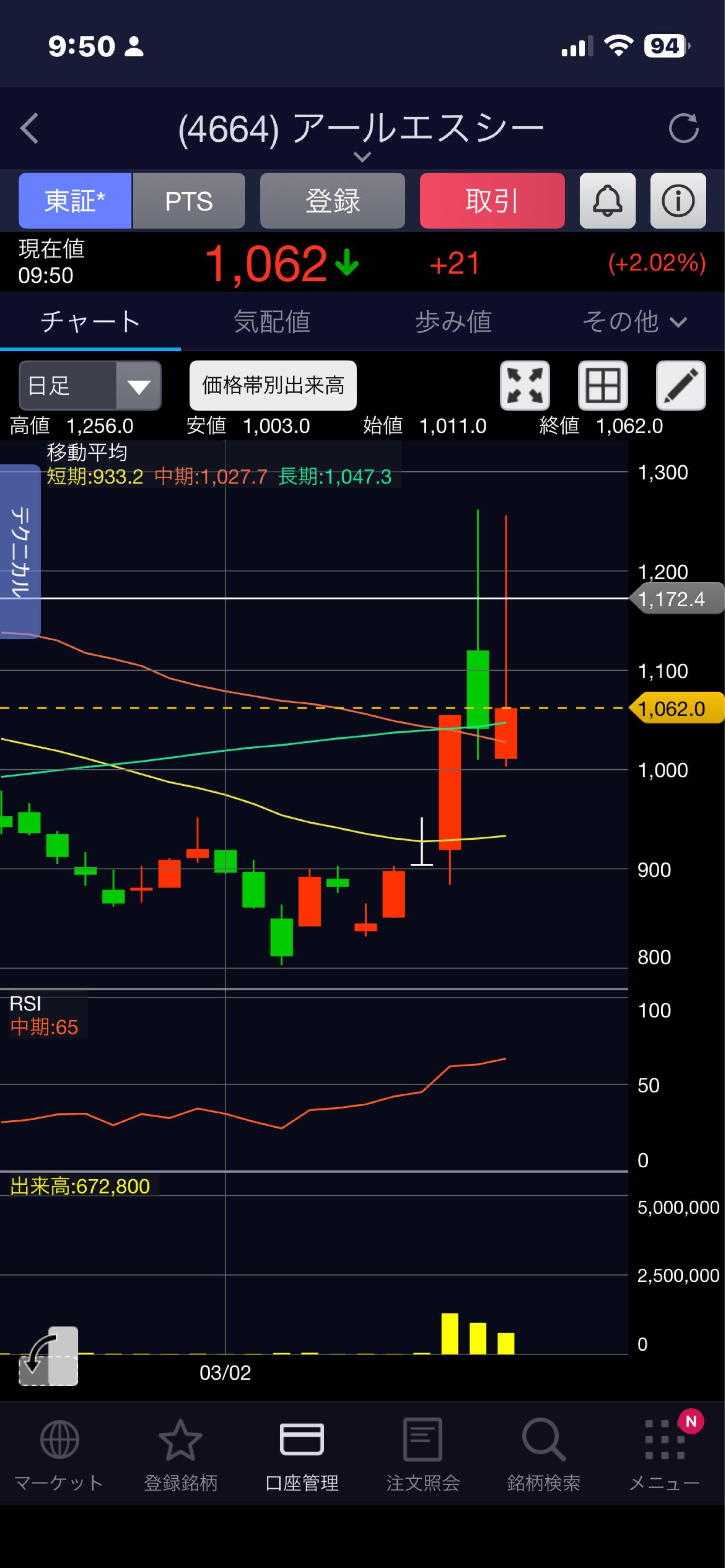Open price alert bell settings
Image resolution: width=725 pixels, height=1568 pixels.
click(x=607, y=201)
